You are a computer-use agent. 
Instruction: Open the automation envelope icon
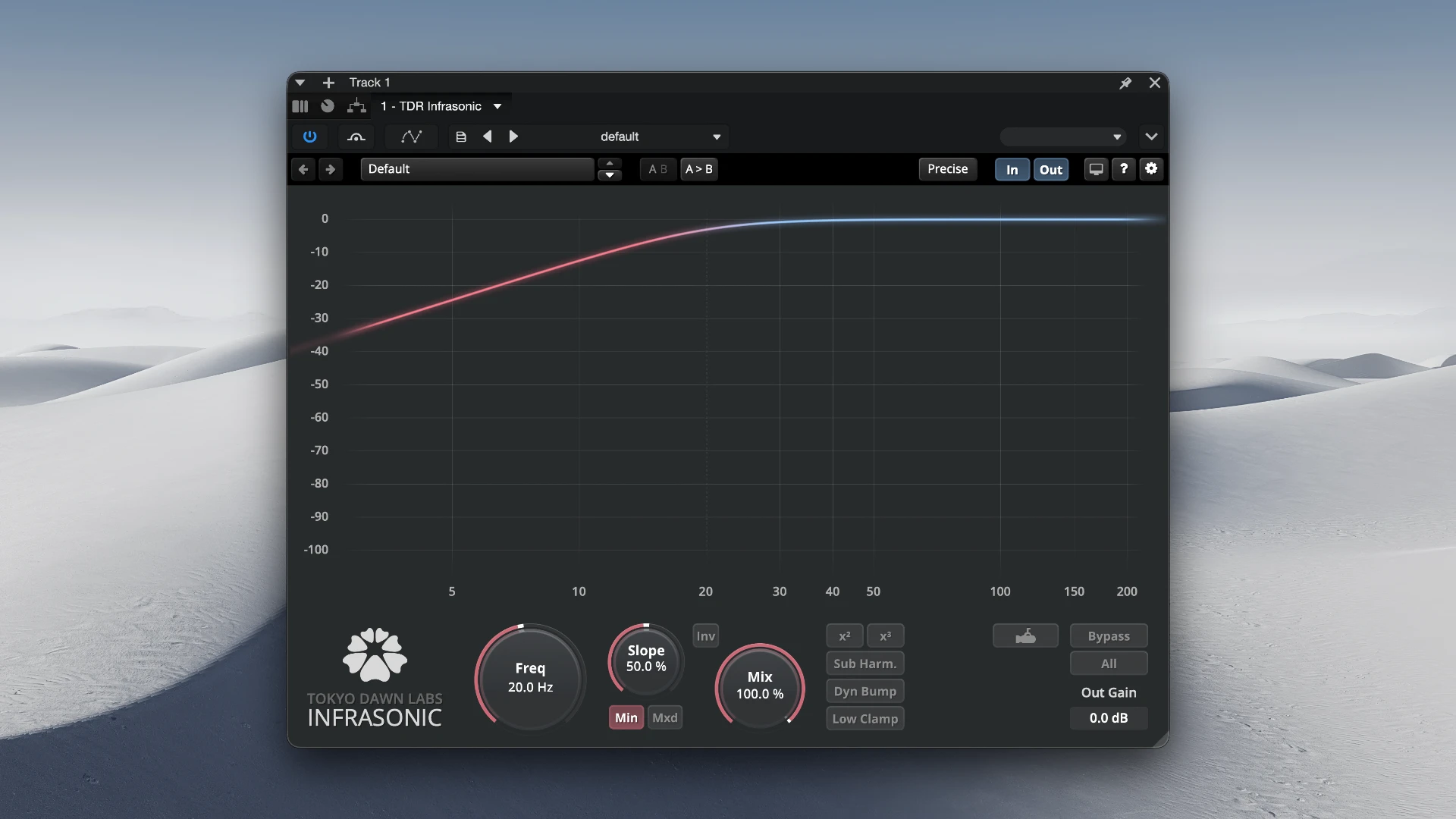411,136
